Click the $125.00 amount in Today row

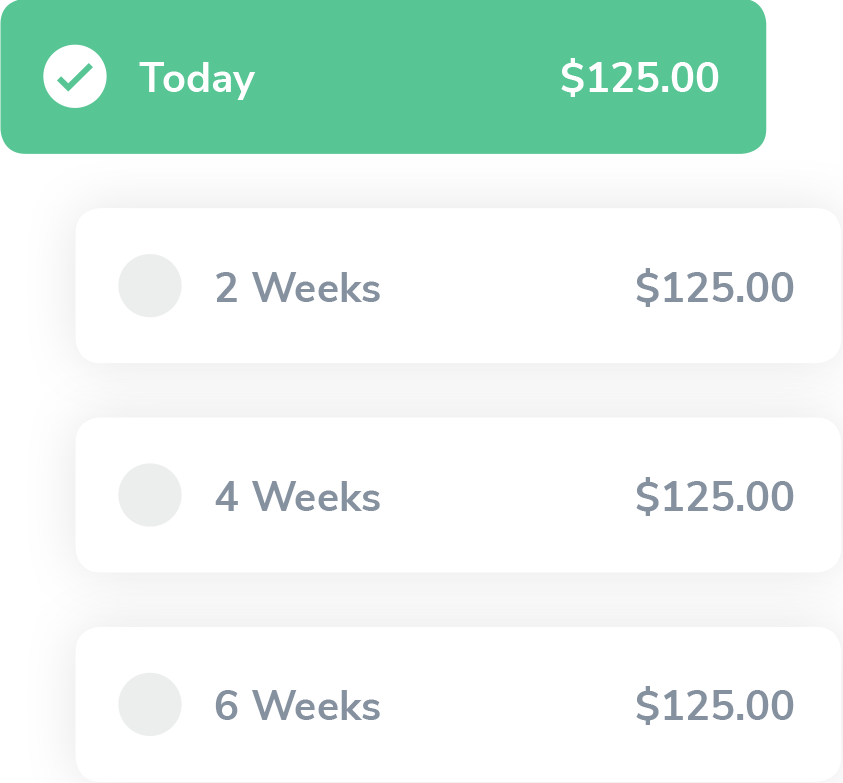(639, 78)
